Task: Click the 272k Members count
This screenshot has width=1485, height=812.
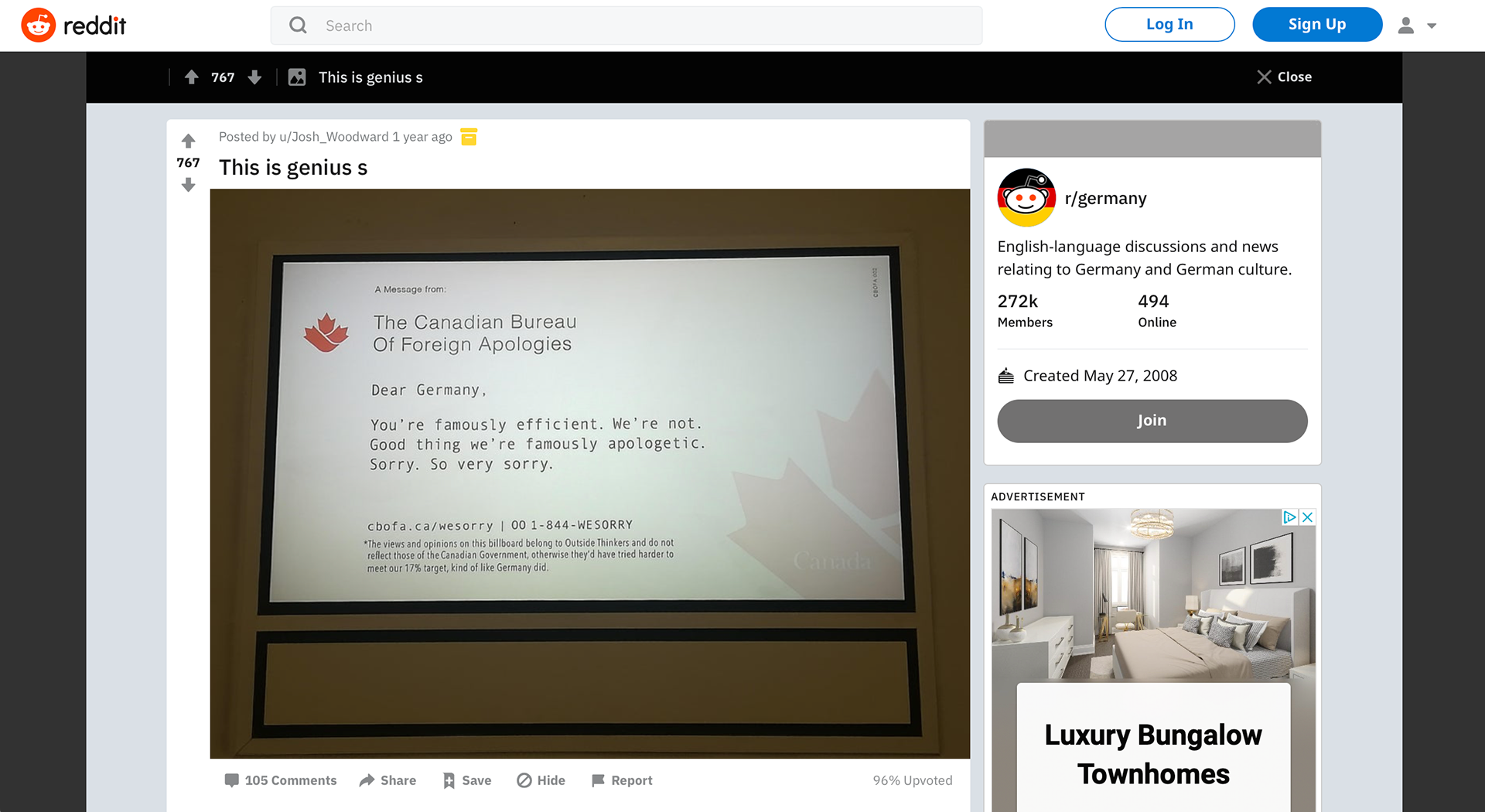Action: click(1025, 311)
